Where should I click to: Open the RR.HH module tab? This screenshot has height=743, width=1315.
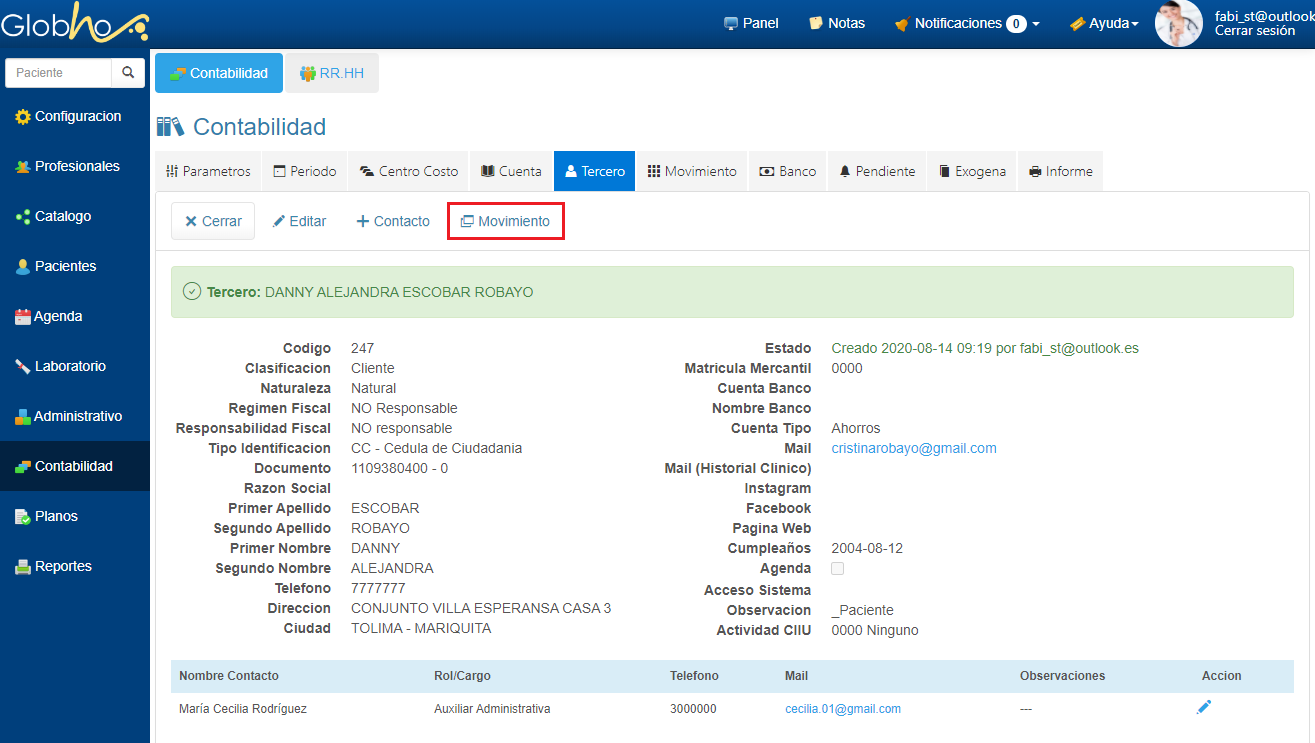331,73
